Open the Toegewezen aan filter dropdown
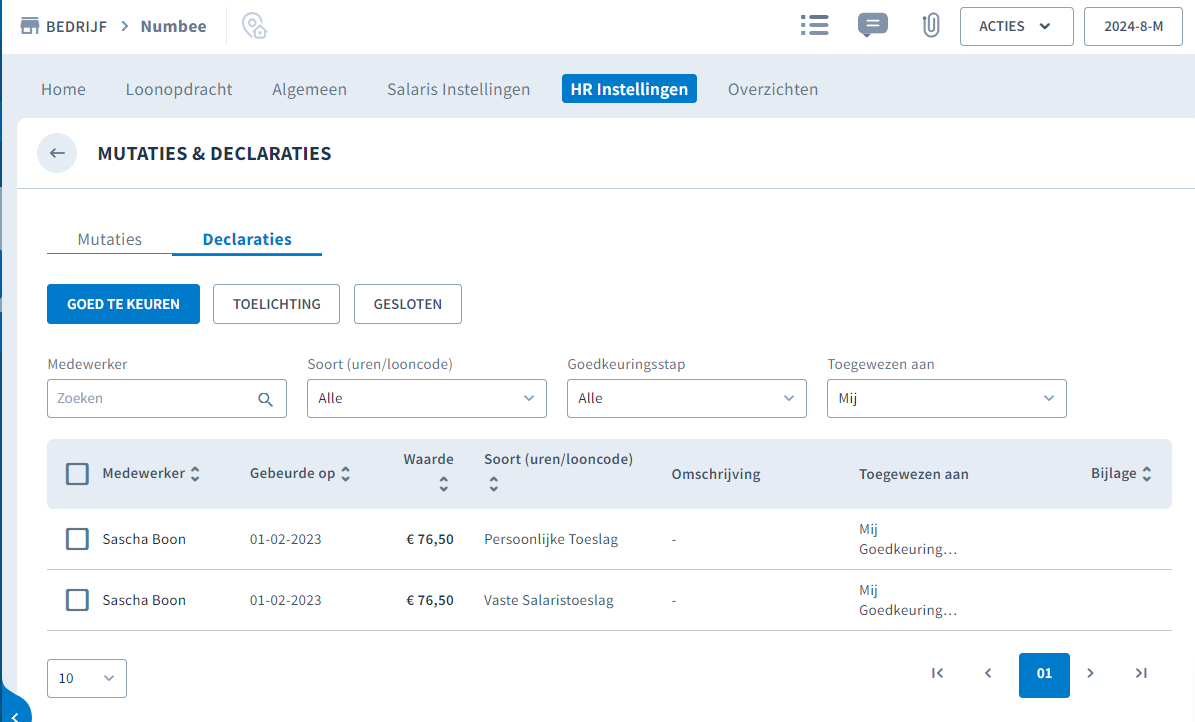This screenshot has height=722, width=1195. click(947, 399)
